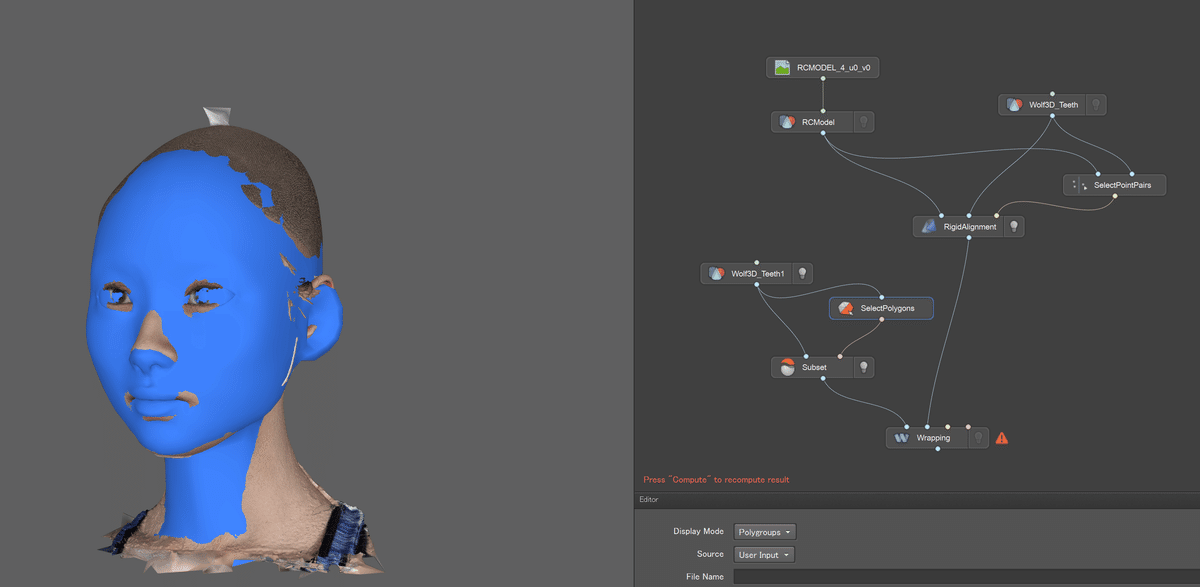The height and width of the screenshot is (587, 1200).
Task: Toggle the Subset node visibility light bulb
Action: (865, 367)
